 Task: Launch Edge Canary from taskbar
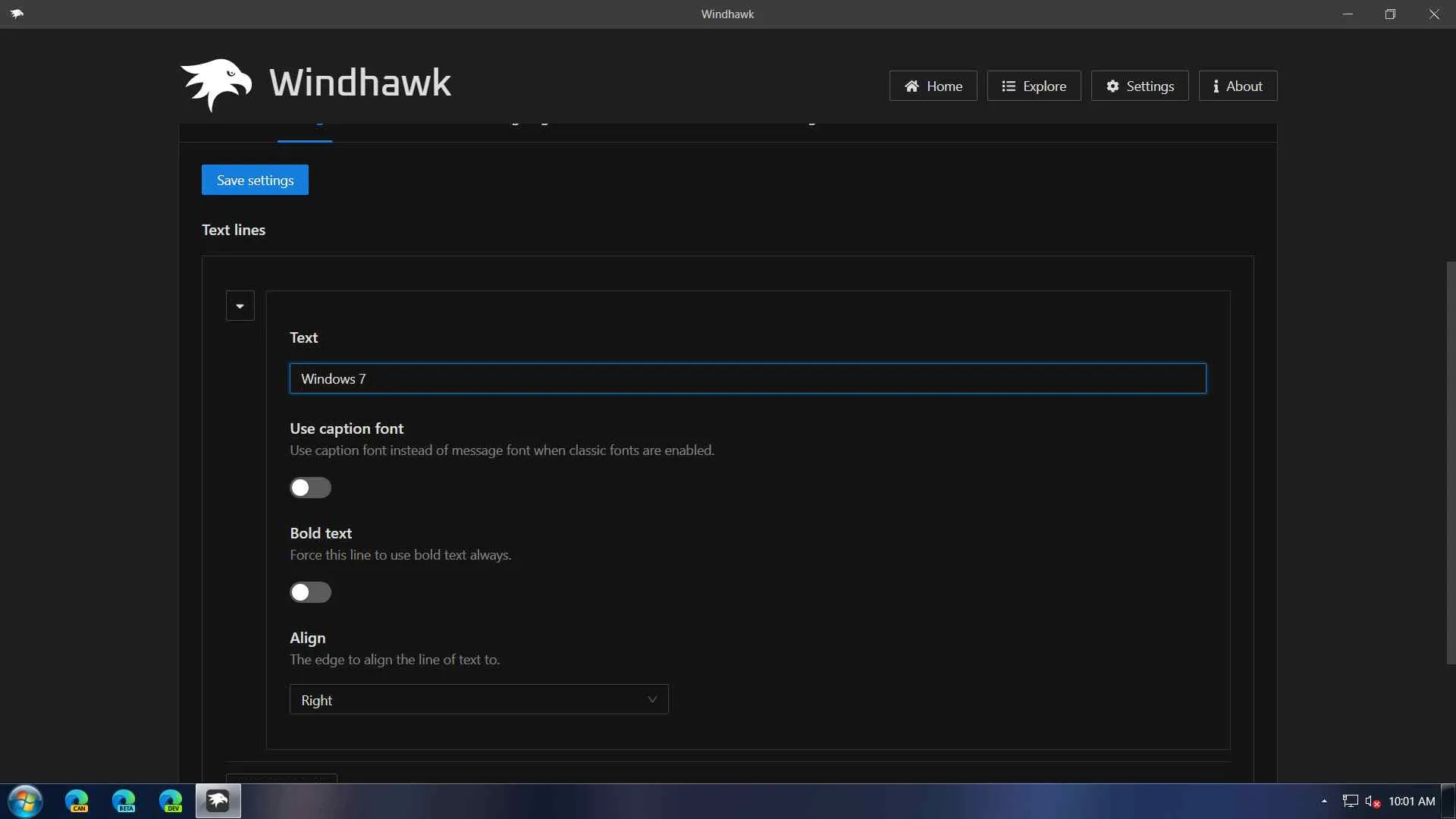(x=77, y=801)
